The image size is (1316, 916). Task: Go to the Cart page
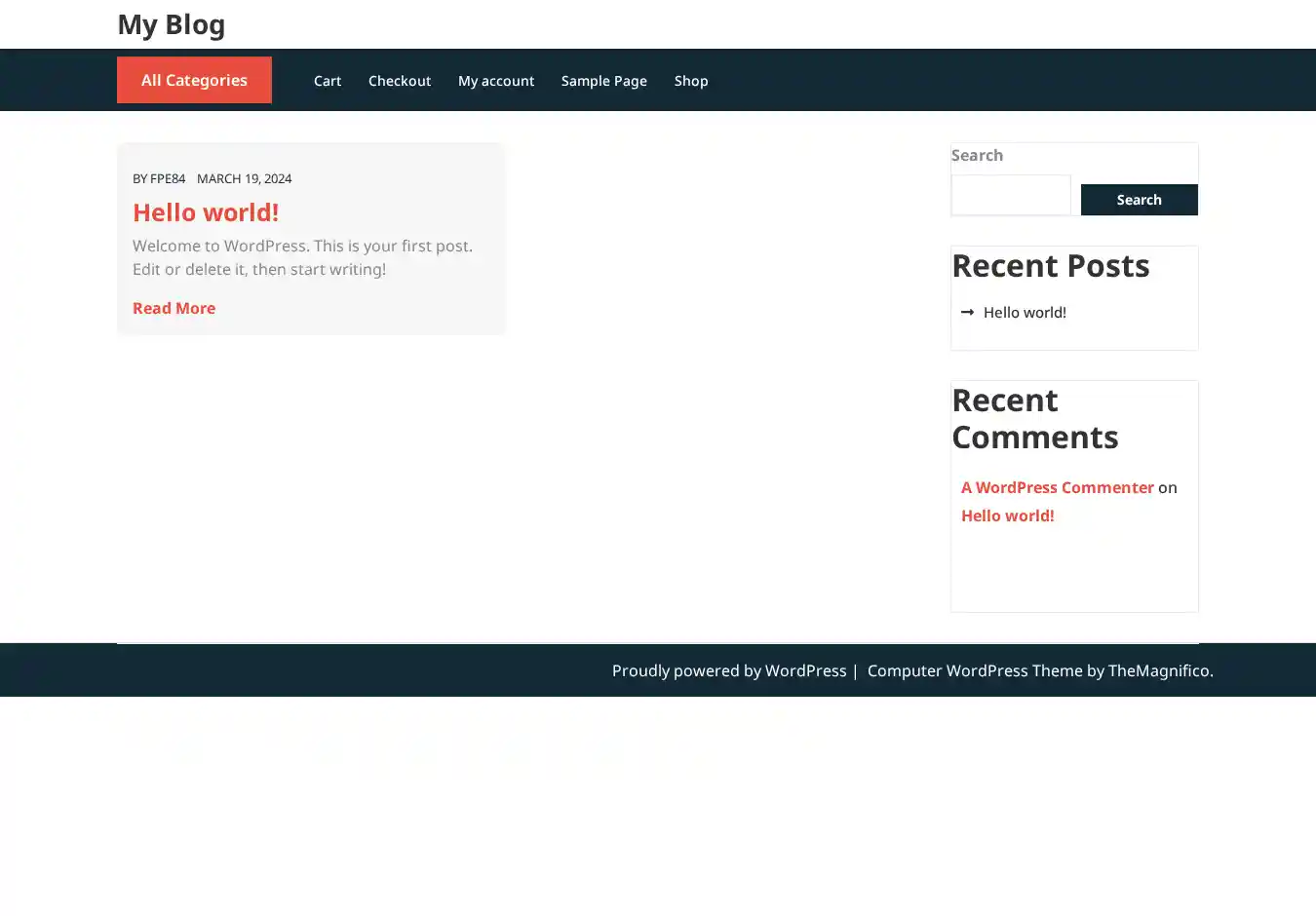point(327,81)
